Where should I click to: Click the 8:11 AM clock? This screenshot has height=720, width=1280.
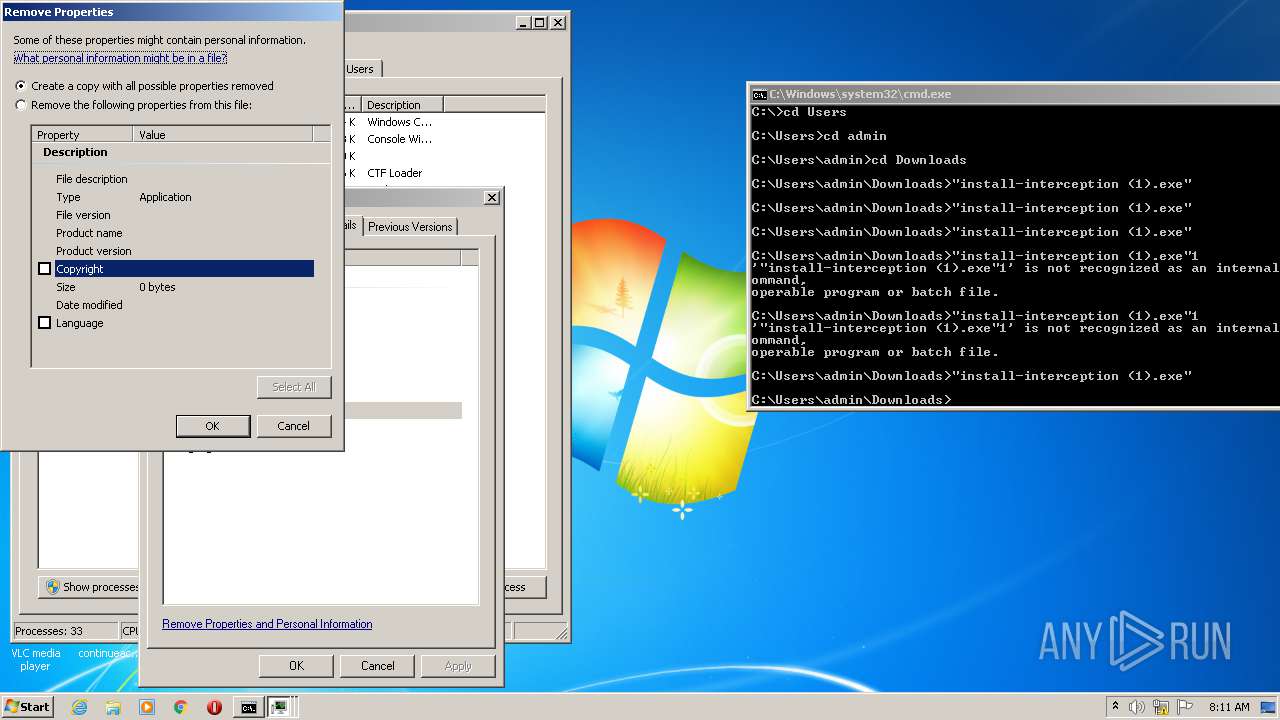pyautogui.click(x=1229, y=707)
